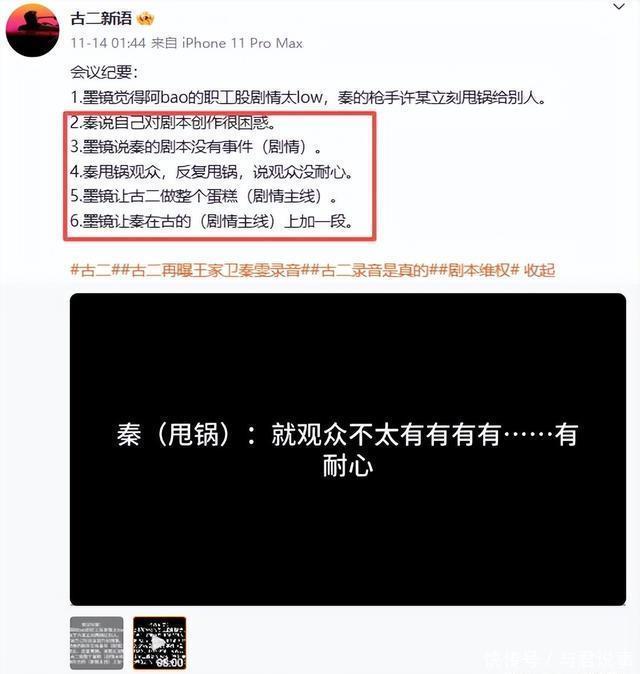Click the crown badge beside 古二新语
The height and width of the screenshot is (674, 640).
145,18
